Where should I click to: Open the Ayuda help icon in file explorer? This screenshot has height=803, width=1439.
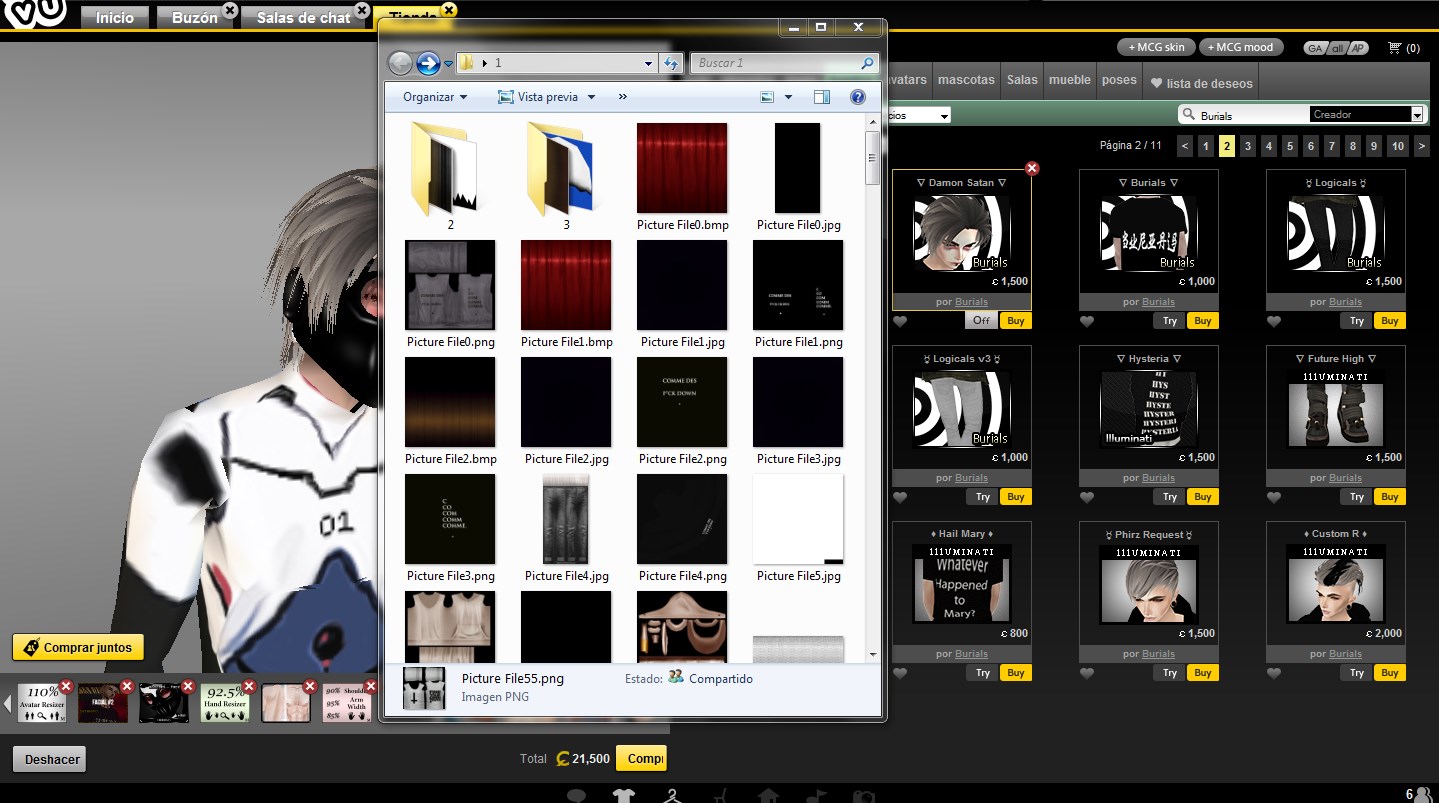pyautogui.click(x=857, y=96)
